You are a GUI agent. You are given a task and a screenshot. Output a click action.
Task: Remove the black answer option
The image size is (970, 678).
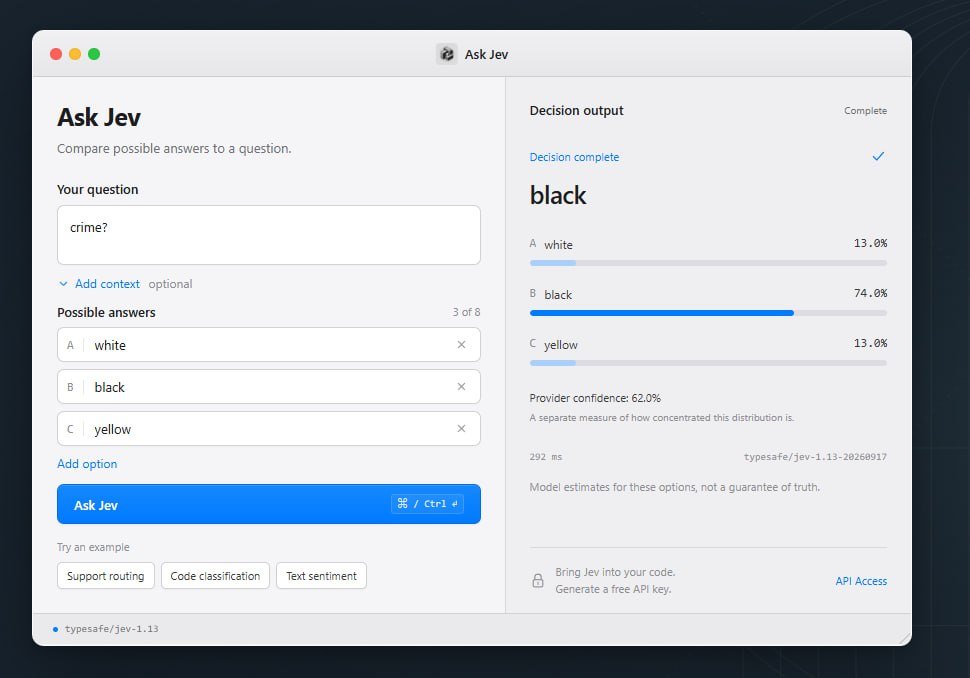click(461, 387)
